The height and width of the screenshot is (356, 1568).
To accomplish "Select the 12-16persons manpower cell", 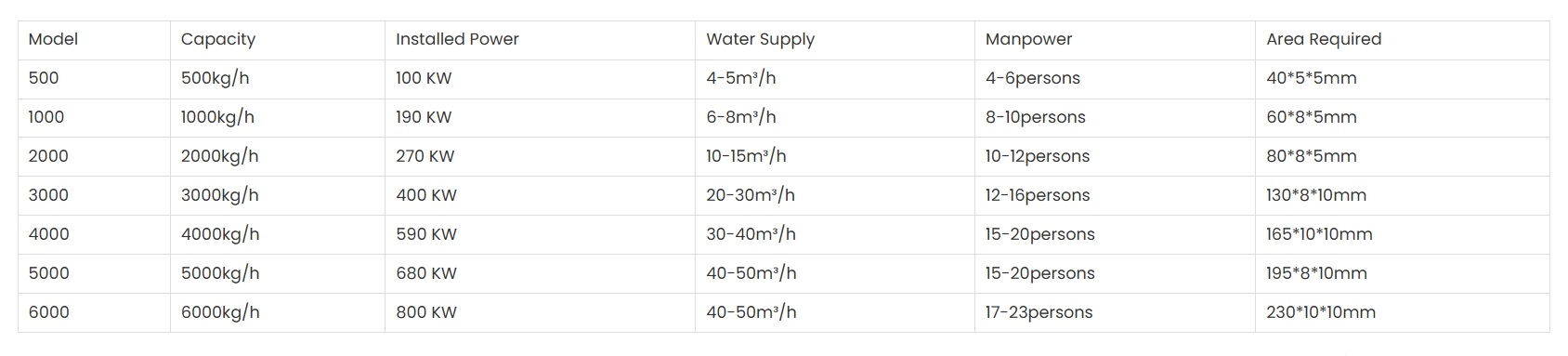I will (1115, 196).
